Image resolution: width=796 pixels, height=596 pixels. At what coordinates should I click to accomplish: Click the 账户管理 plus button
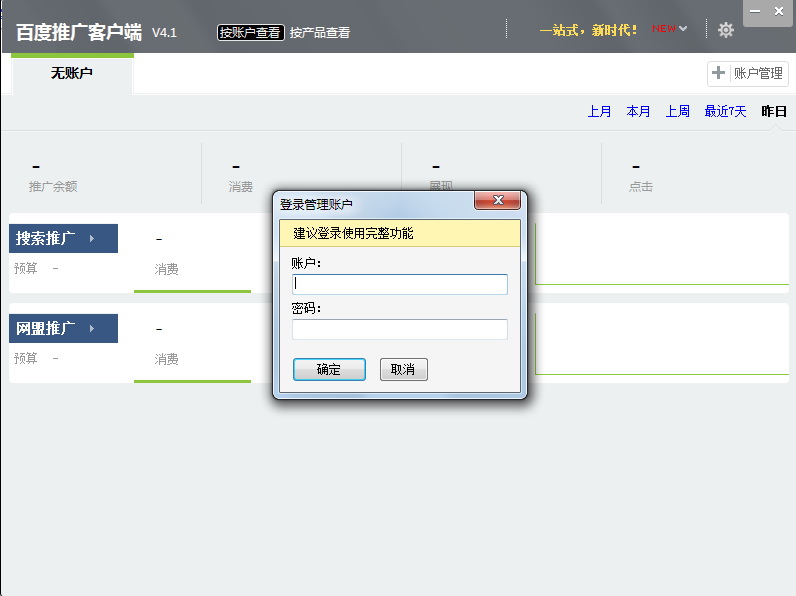748,73
